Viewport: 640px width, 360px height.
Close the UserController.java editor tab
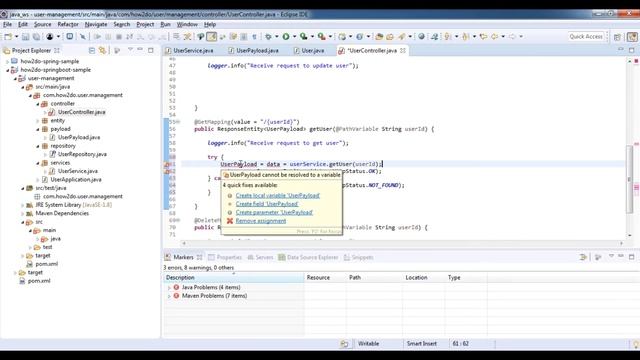click(x=403, y=51)
